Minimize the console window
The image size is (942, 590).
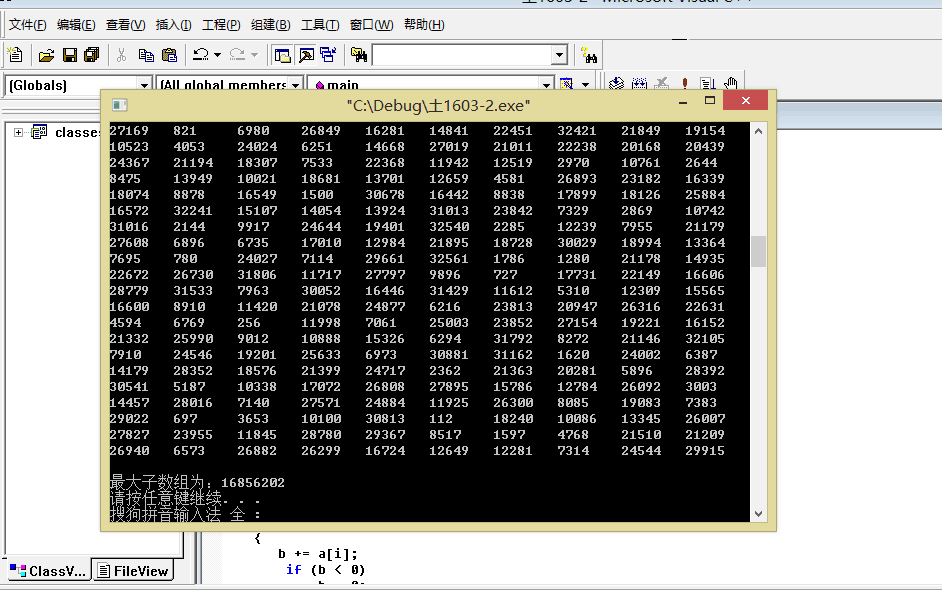pos(682,101)
